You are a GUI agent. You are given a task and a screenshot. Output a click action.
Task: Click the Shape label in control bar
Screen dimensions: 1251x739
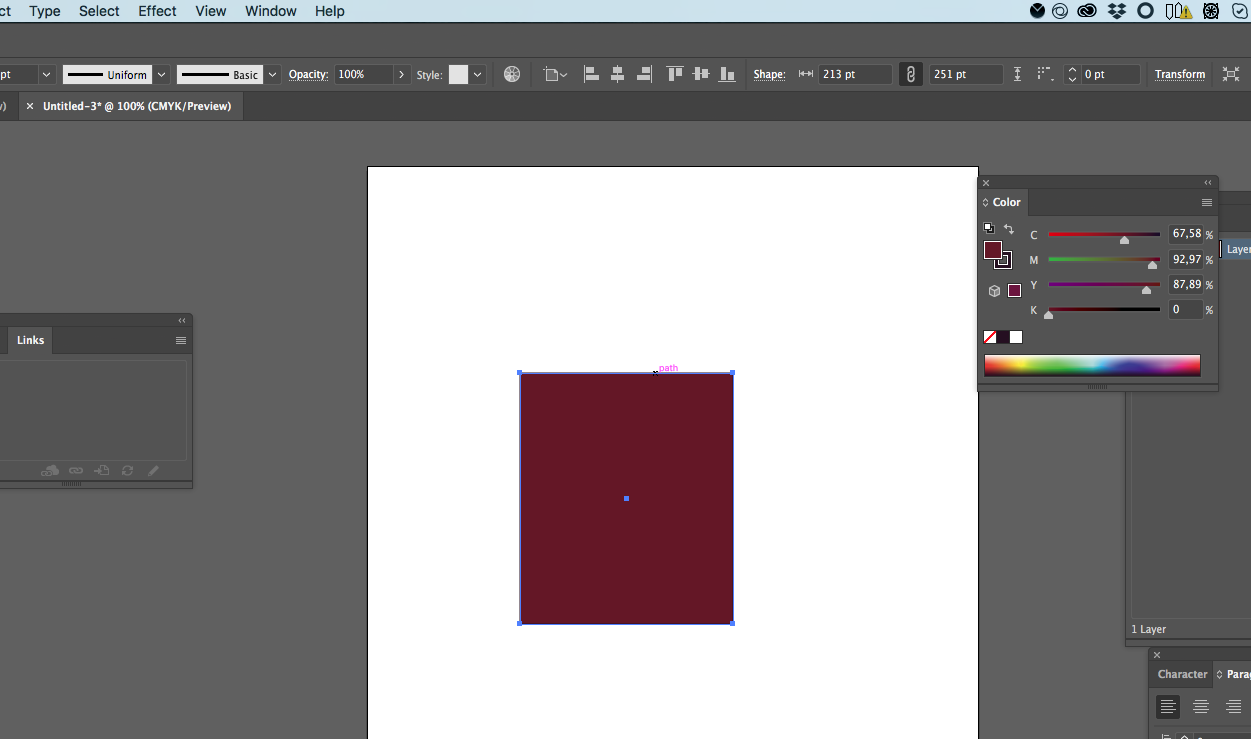(769, 74)
